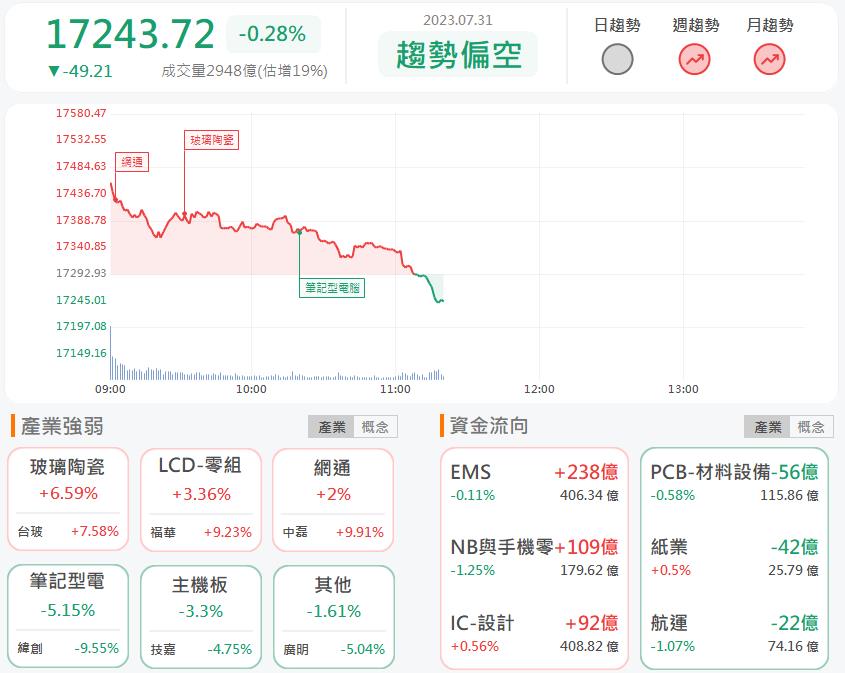This screenshot has height=673, width=845.
Task: Keep 產業 view selected in 資金流向 panel
Action: point(769,425)
